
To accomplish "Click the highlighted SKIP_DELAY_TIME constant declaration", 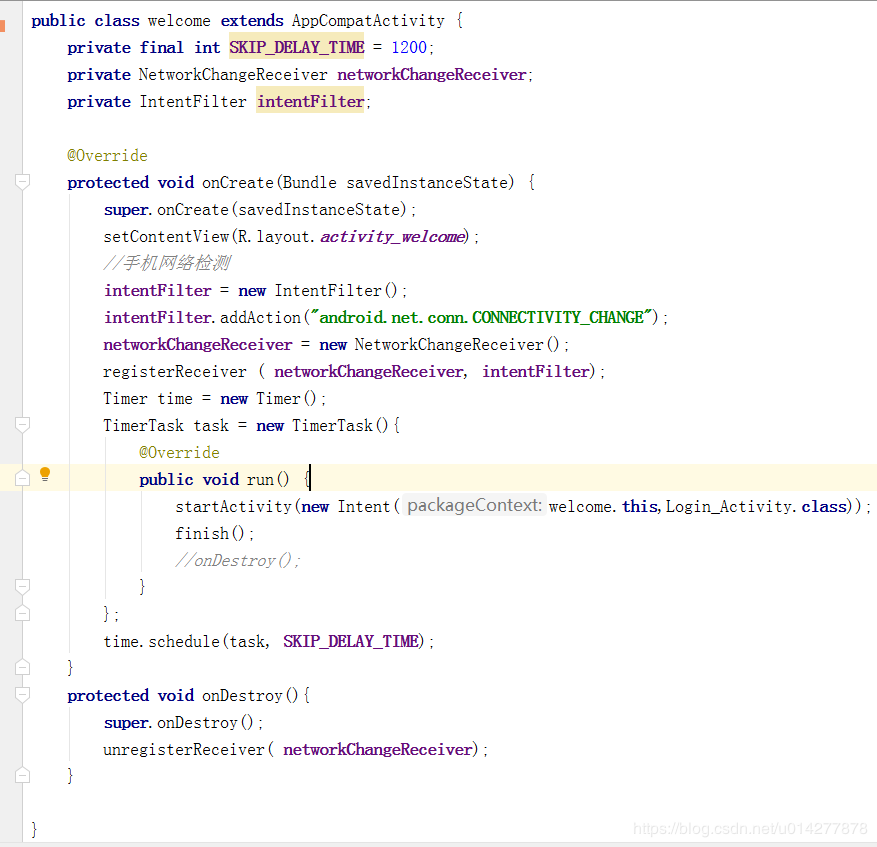I will 296,47.
